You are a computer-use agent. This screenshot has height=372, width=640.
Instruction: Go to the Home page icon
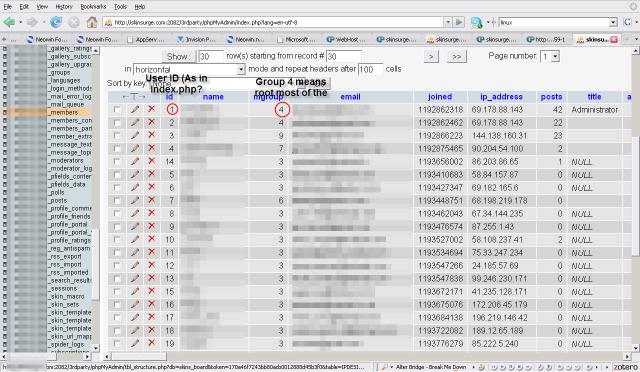pyautogui.click(x=91, y=22)
